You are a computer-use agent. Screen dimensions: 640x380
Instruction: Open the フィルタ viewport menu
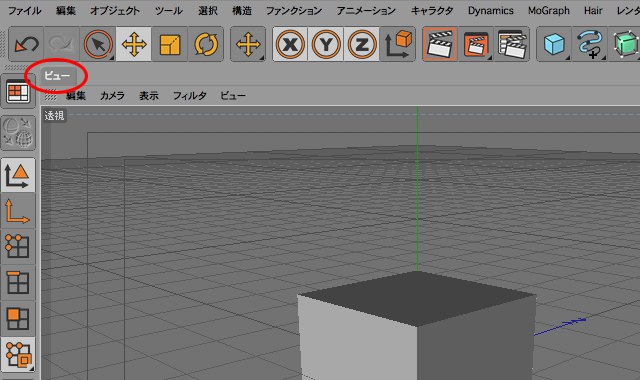[190, 96]
